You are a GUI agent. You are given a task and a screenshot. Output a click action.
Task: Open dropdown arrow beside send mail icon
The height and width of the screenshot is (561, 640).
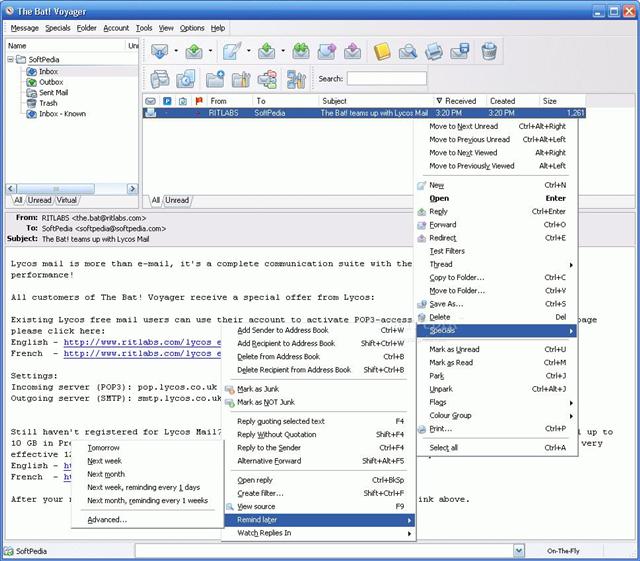211,51
